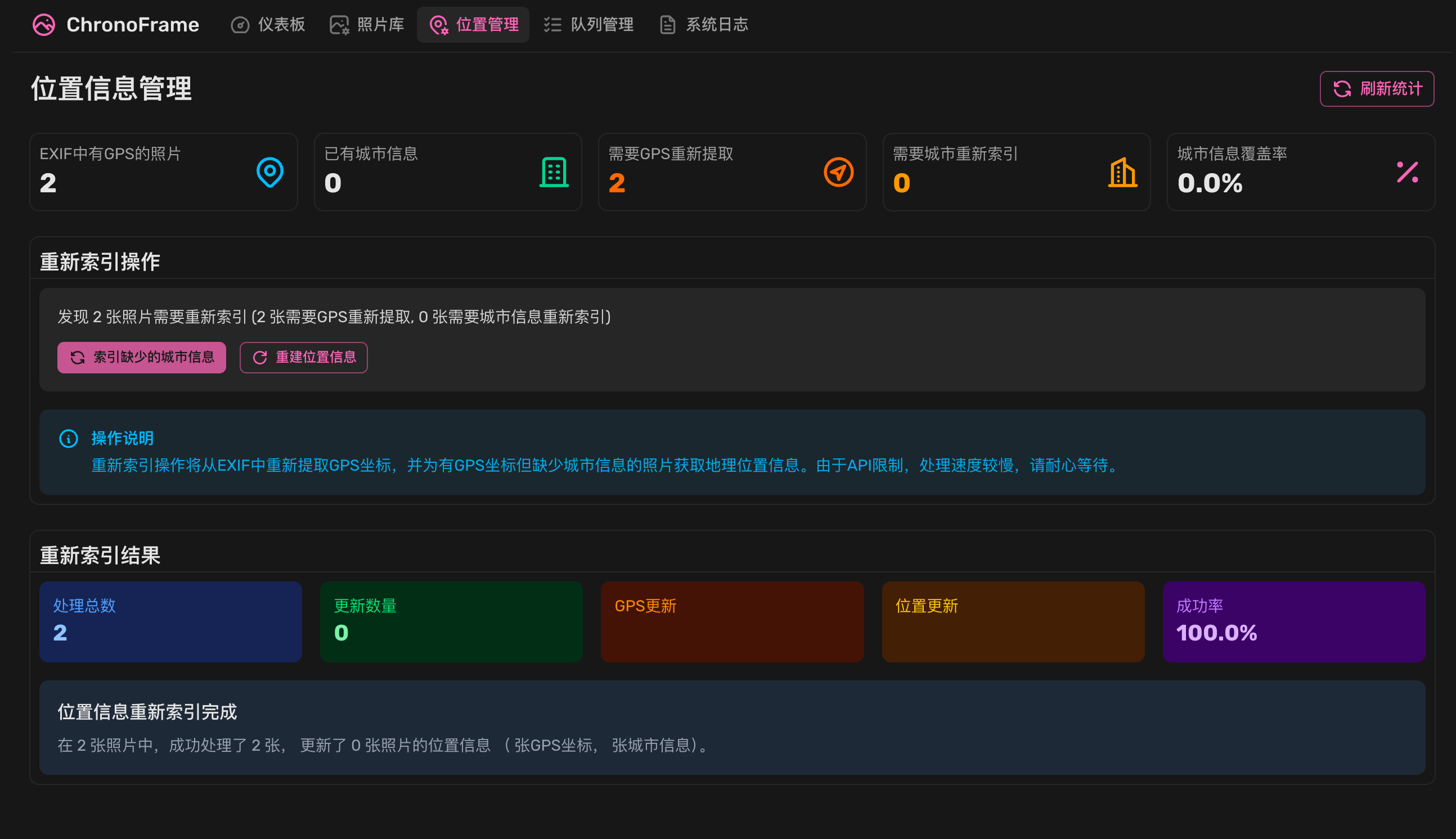Switch to the 照片库 tab

(367, 25)
